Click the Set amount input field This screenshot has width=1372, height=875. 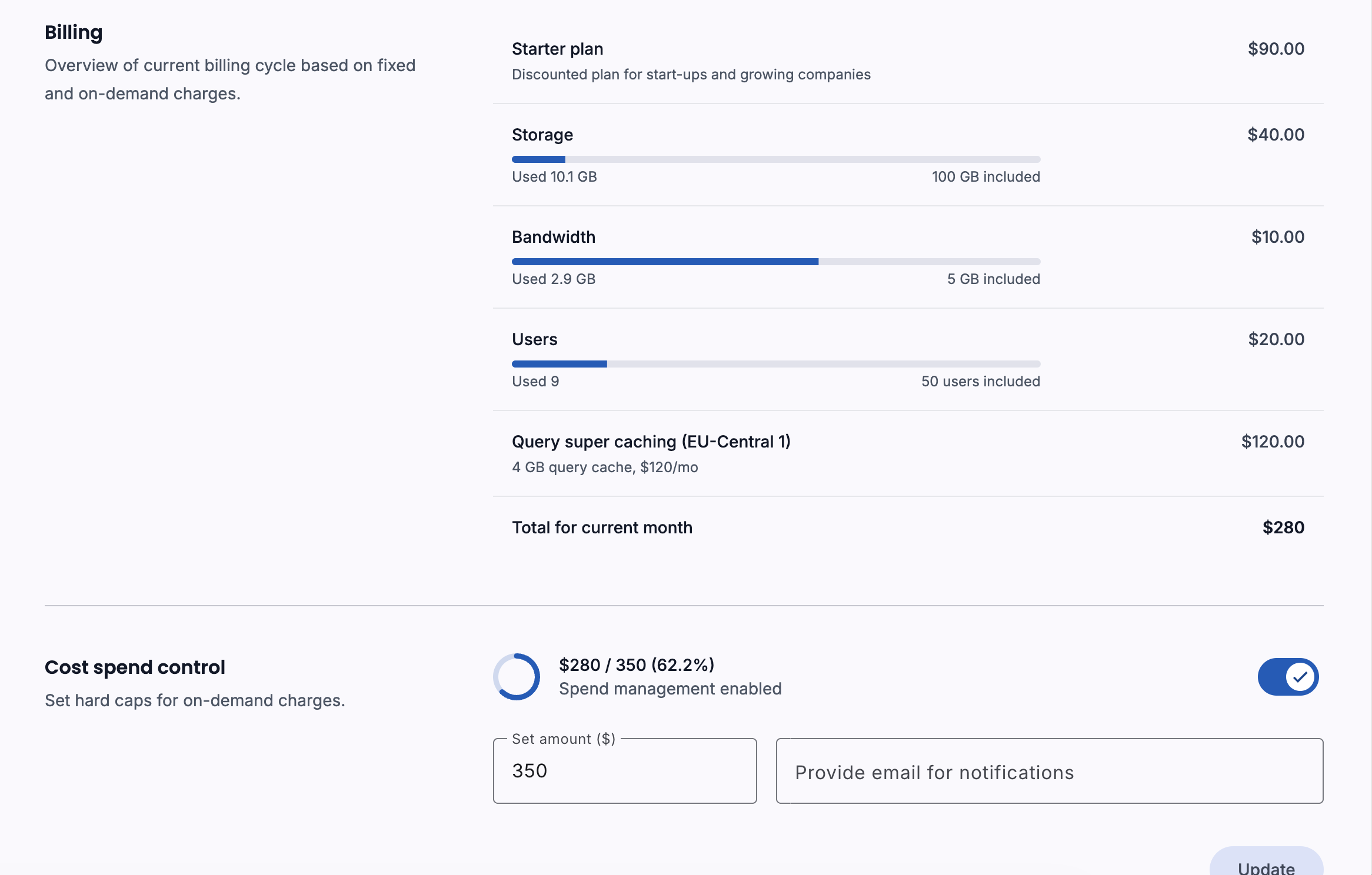[x=625, y=771]
